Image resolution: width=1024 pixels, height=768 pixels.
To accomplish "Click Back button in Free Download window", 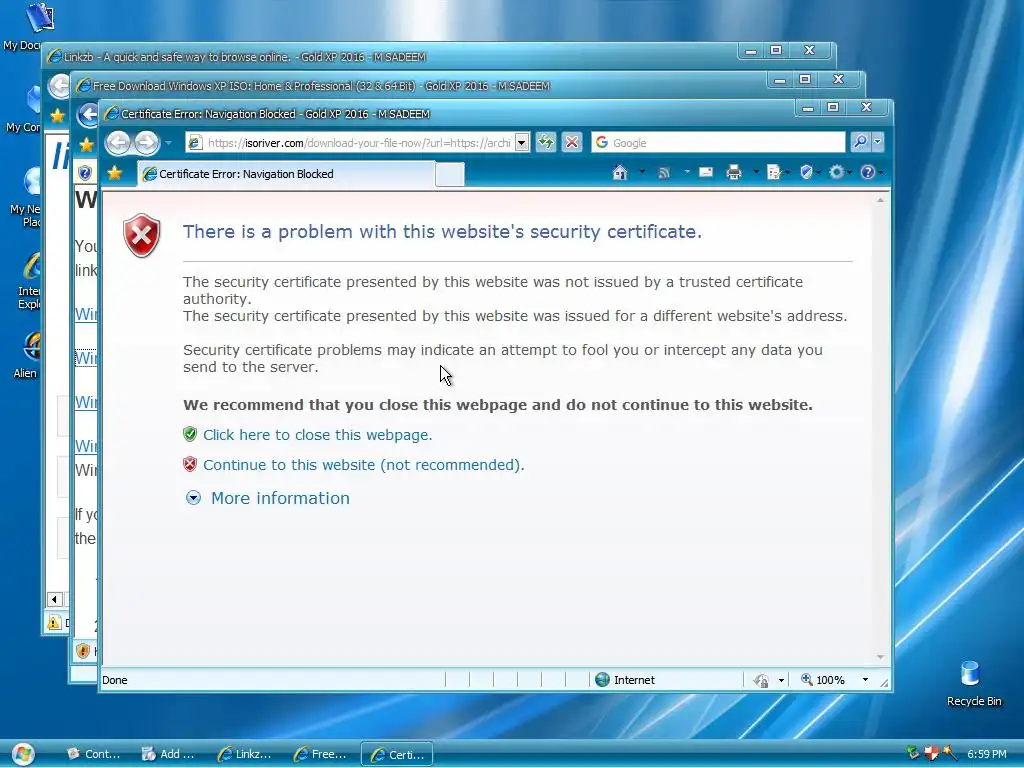I will click(88, 116).
